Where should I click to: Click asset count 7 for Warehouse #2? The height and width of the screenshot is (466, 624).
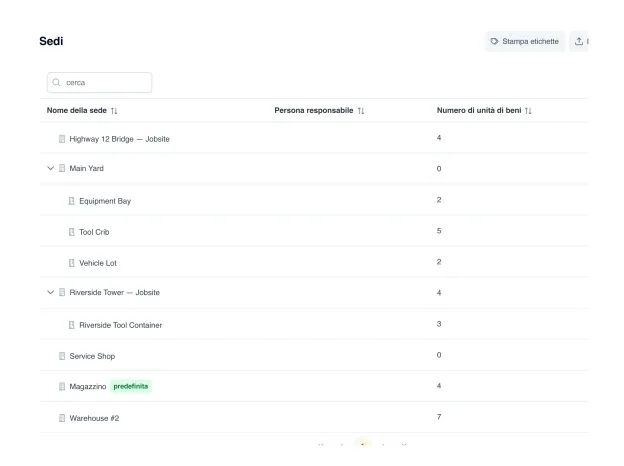tap(439, 417)
